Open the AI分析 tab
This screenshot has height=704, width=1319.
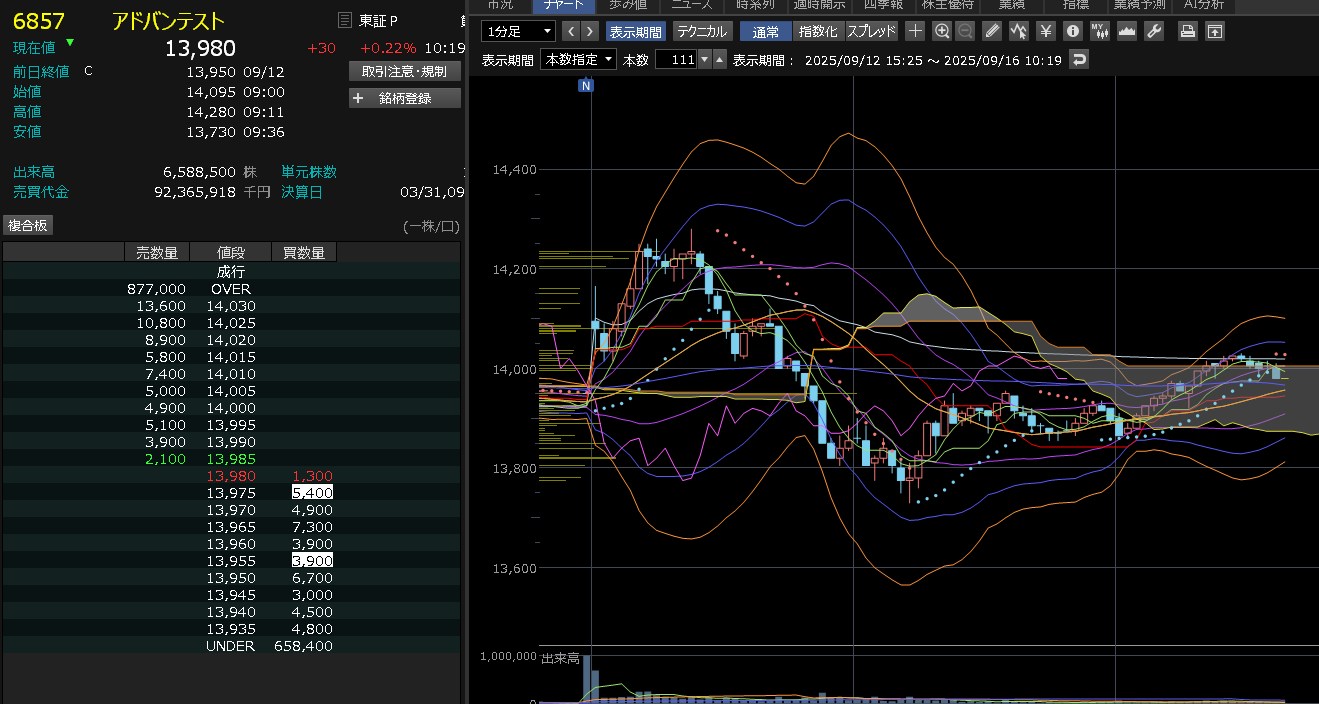1203,5
